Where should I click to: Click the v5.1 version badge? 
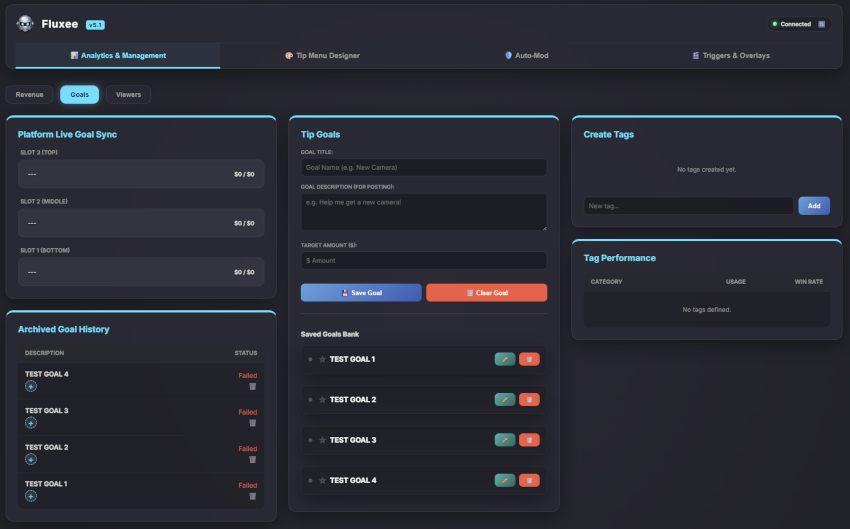[x=95, y=25]
